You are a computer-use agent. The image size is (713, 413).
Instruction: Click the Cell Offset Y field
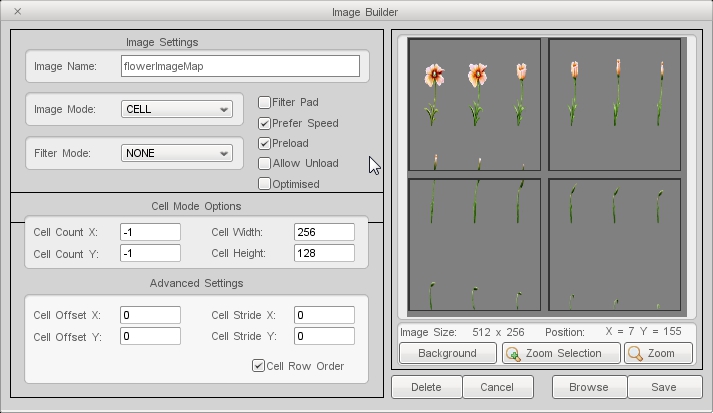[150, 336]
